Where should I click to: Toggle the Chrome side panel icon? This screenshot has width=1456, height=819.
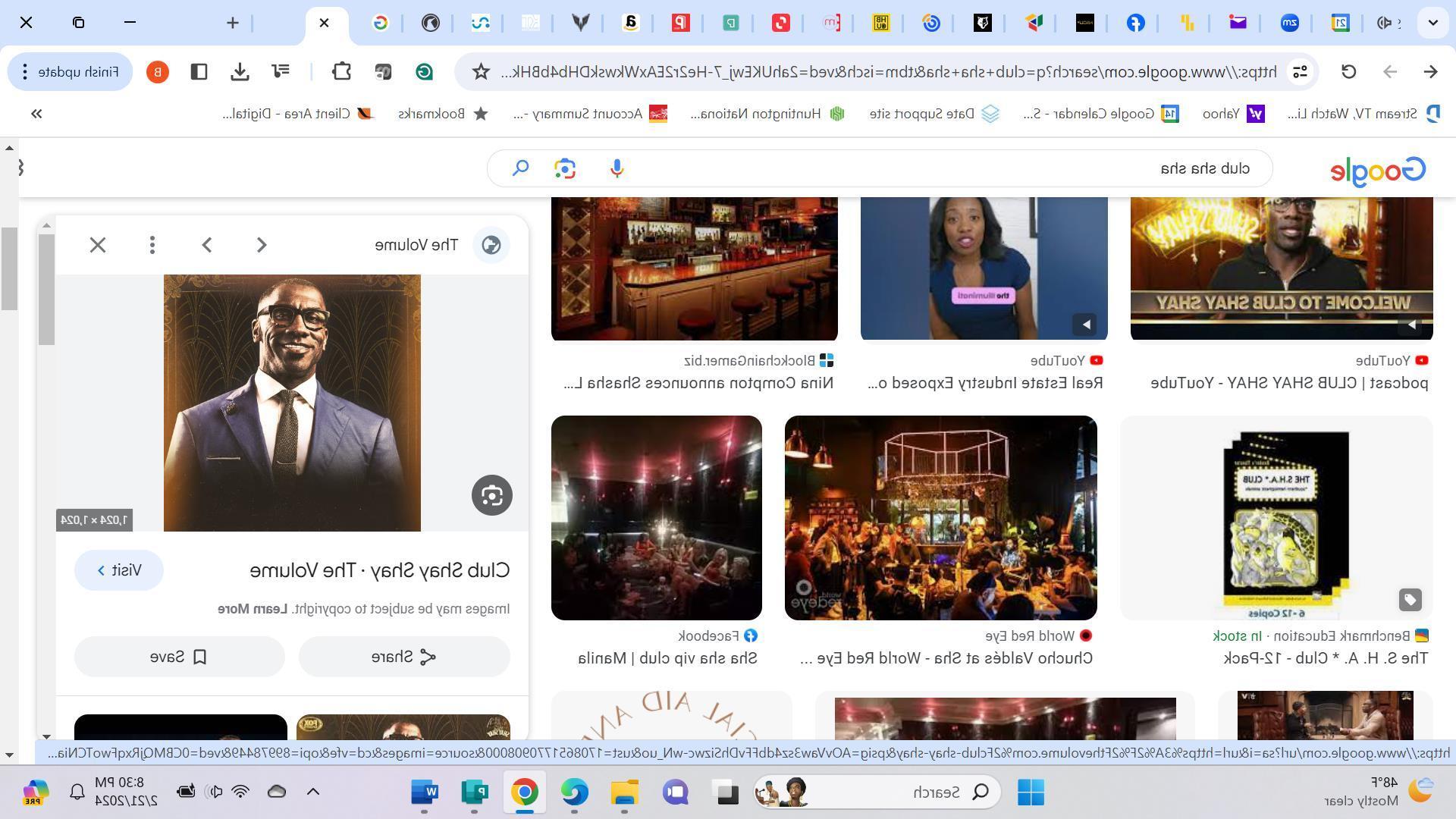click(x=199, y=71)
